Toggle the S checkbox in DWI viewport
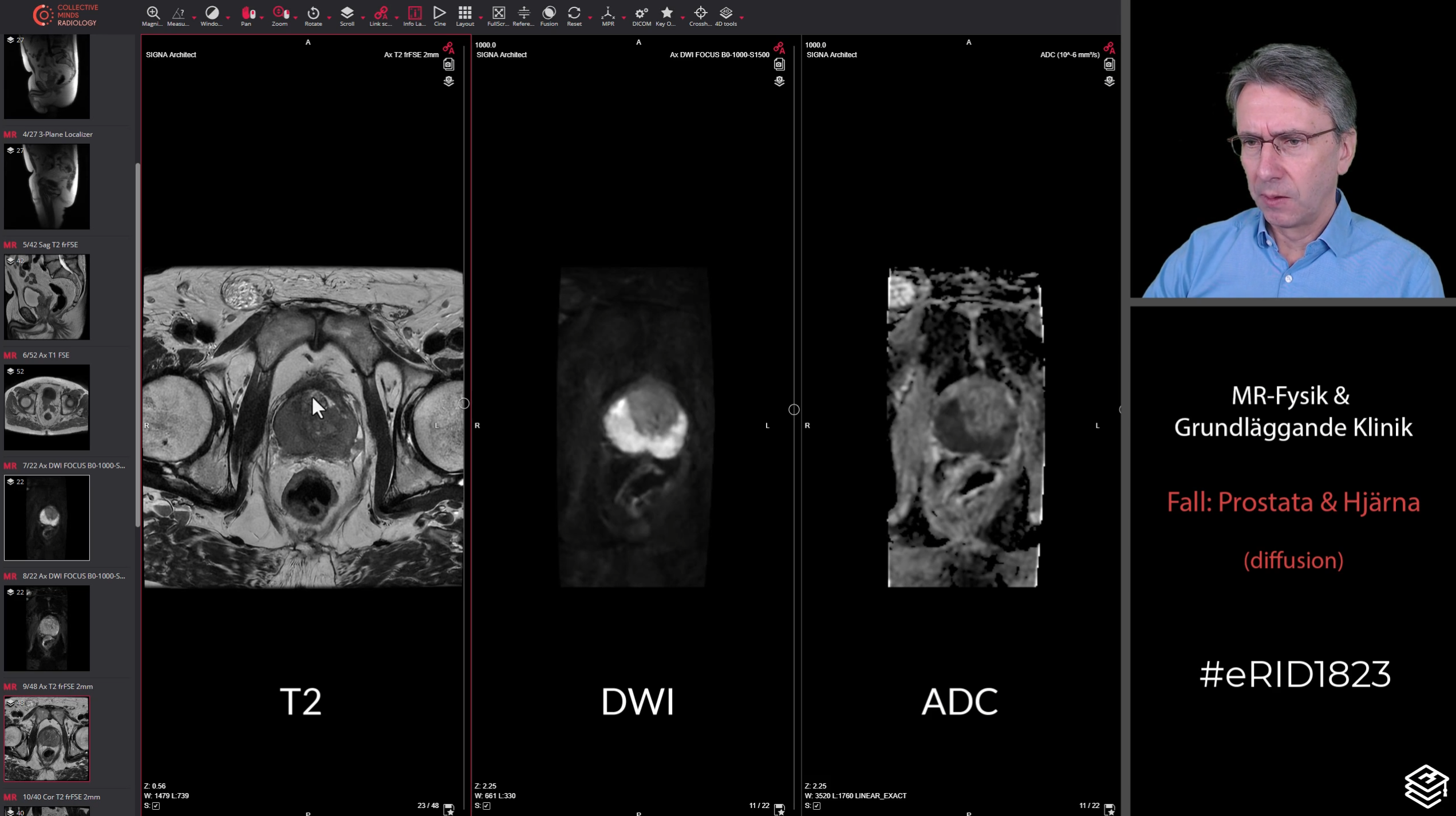Image resolution: width=1456 pixels, height=816 pixels. 487,806
